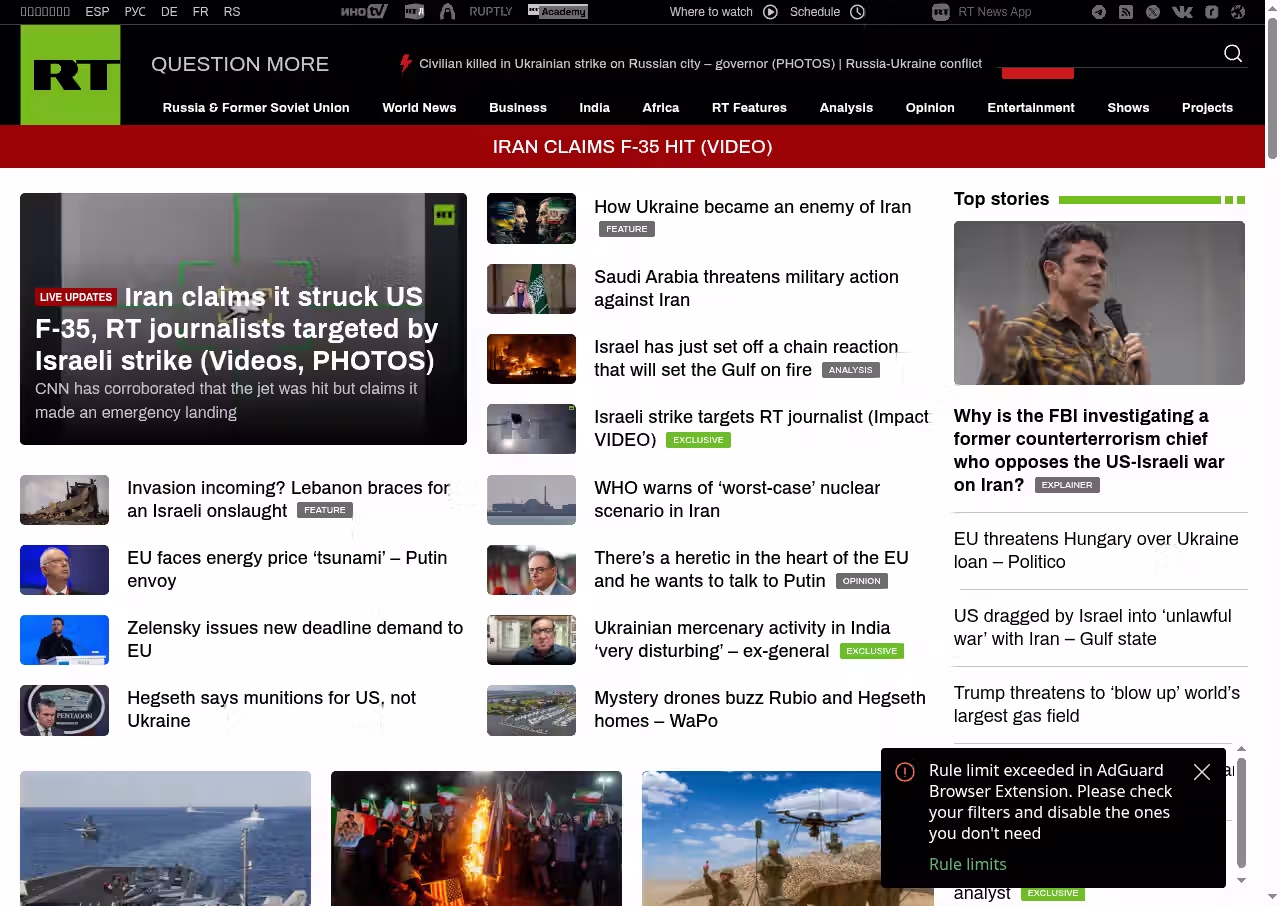Open the search magnifier icon
Screen dimensions: 1280x906
[x=1233, y=54]
